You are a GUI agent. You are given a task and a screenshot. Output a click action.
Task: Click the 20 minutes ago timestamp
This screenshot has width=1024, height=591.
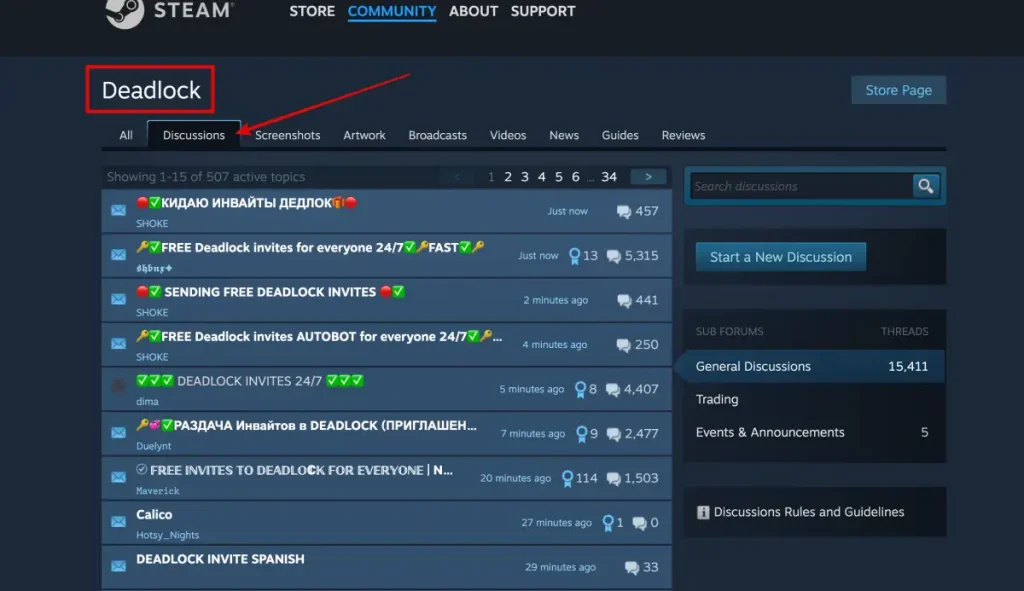(515, 478)
